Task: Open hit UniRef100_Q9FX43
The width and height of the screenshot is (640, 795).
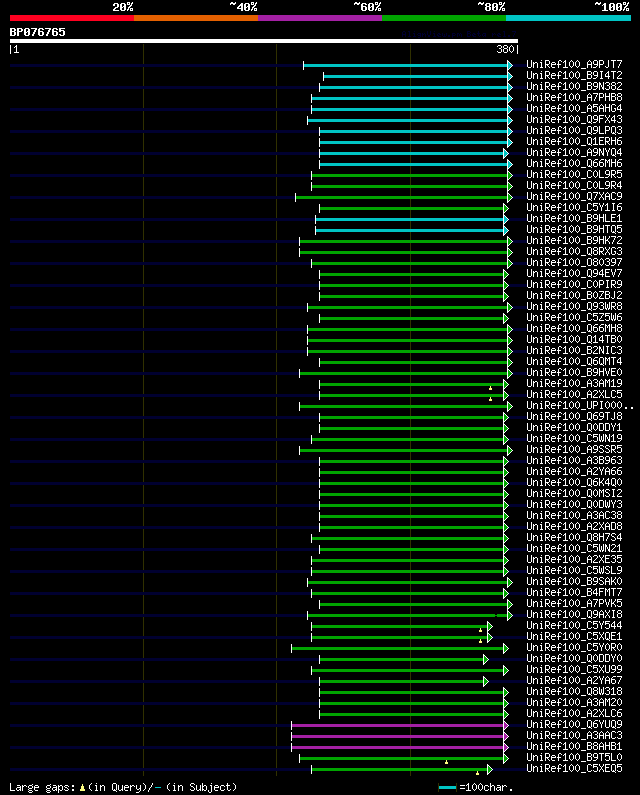Action: (574, 119)
